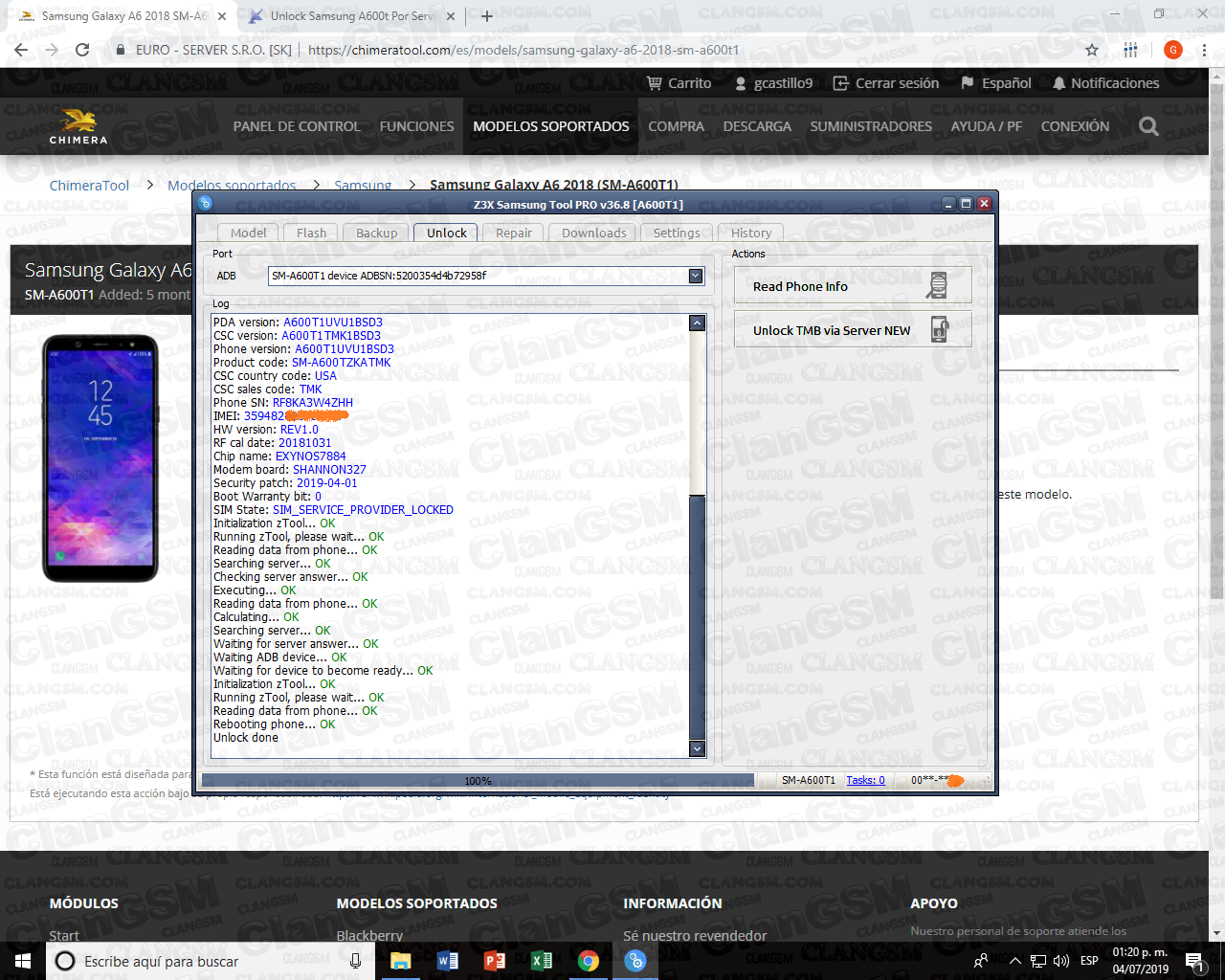Screen dimensions: 1225x980
Task: Click Read Phone Info button
Action: pos(853,285)
